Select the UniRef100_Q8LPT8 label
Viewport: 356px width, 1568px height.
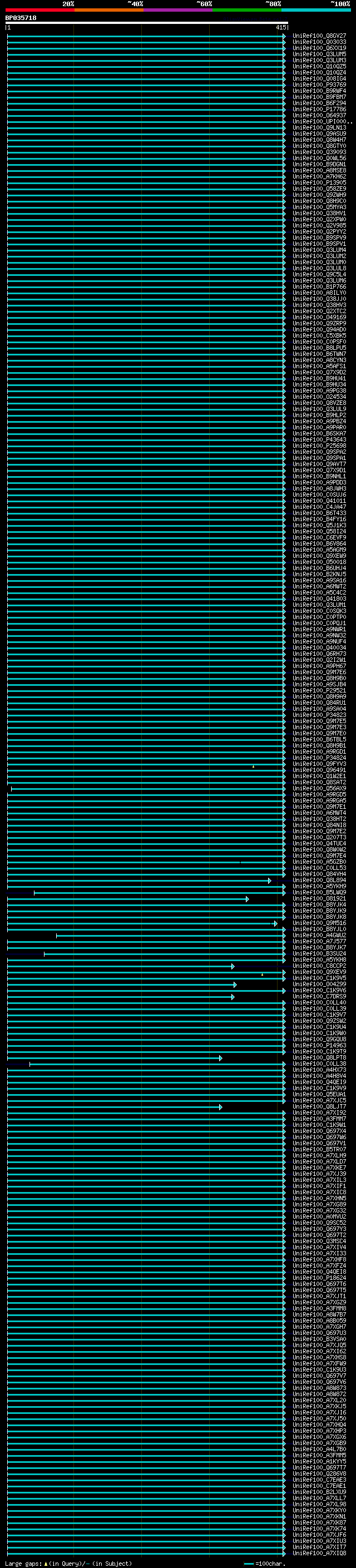pos(319,1058)
